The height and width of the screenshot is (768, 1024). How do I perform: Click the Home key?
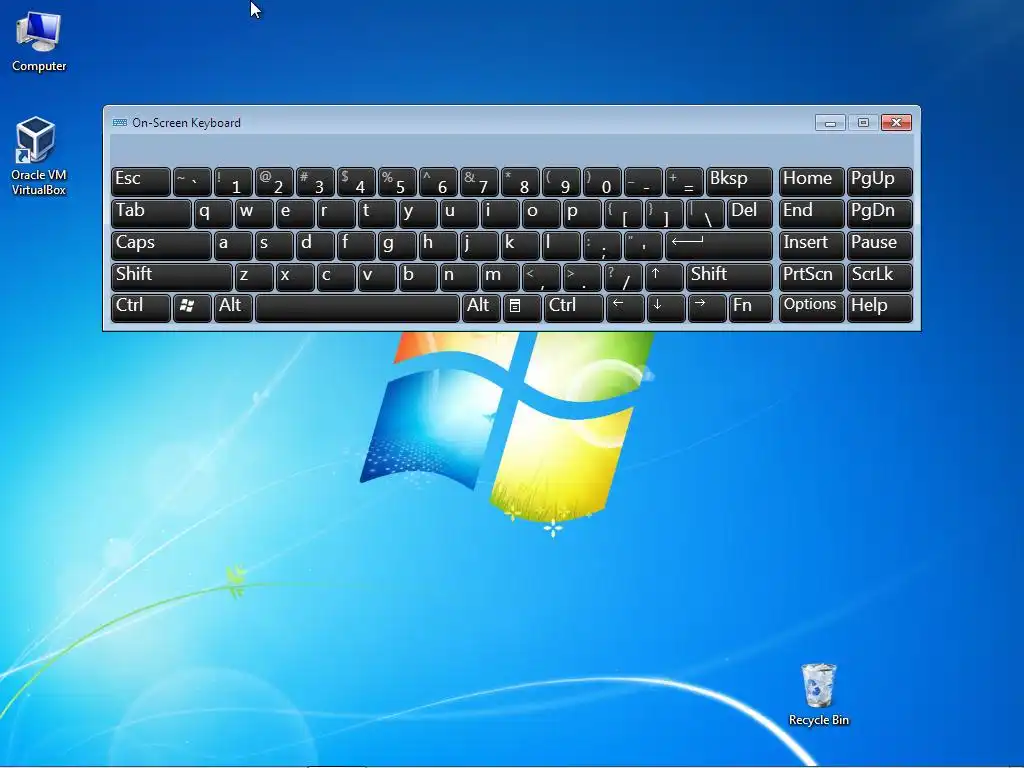(811, 181)
